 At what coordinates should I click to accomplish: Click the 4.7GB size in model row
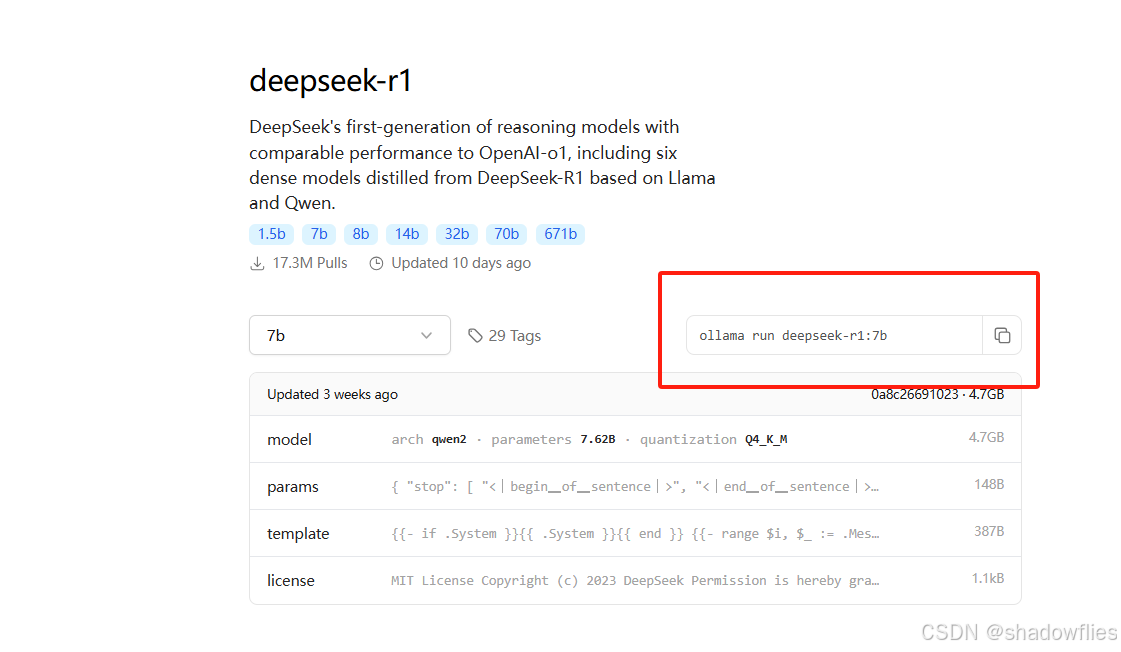(986, 438)
